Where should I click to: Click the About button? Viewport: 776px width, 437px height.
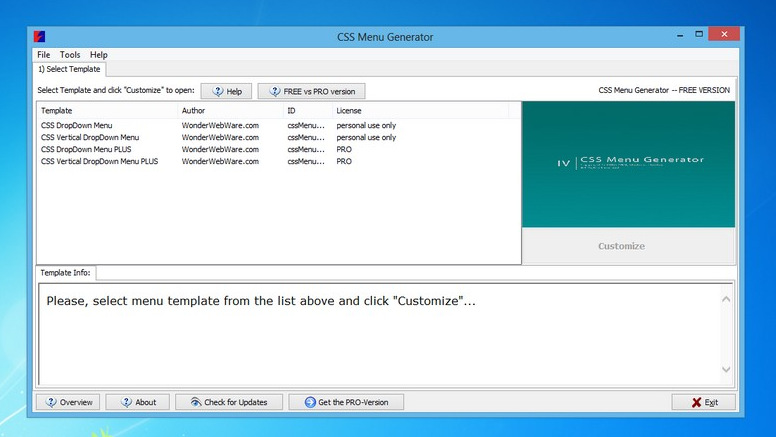pos(138,402)
